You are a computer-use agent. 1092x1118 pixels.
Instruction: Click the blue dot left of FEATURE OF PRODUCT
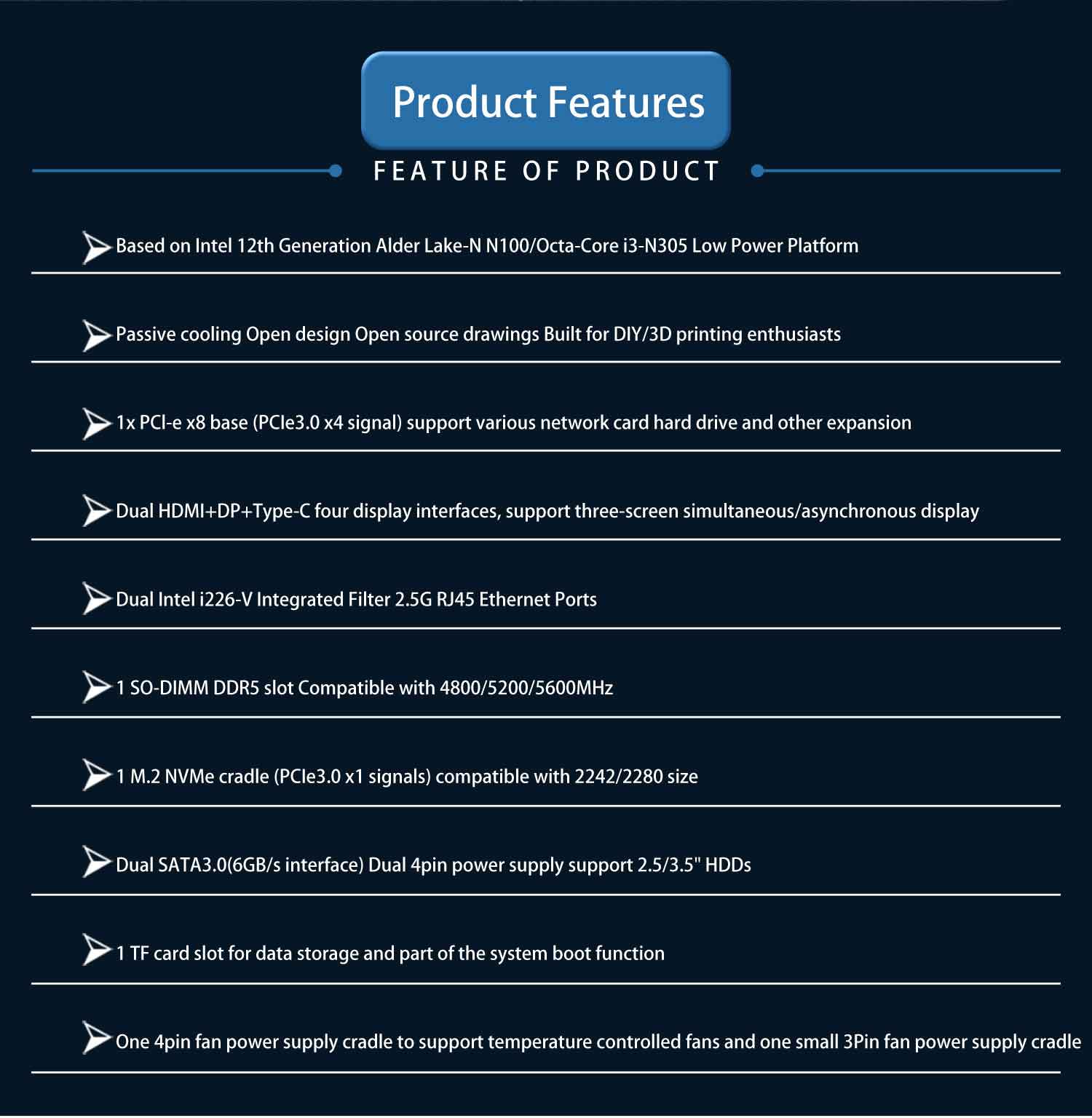[x=336, y=171]
